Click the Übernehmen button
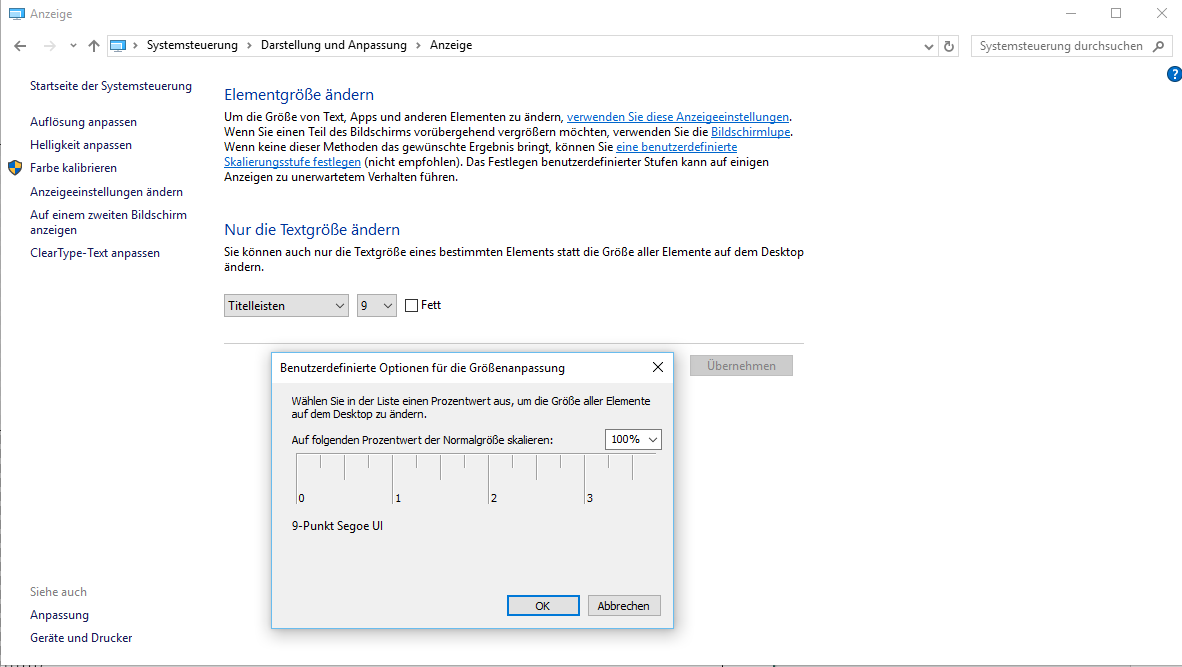This screenshot has height=667, width=1182. [x=741, y=366]
